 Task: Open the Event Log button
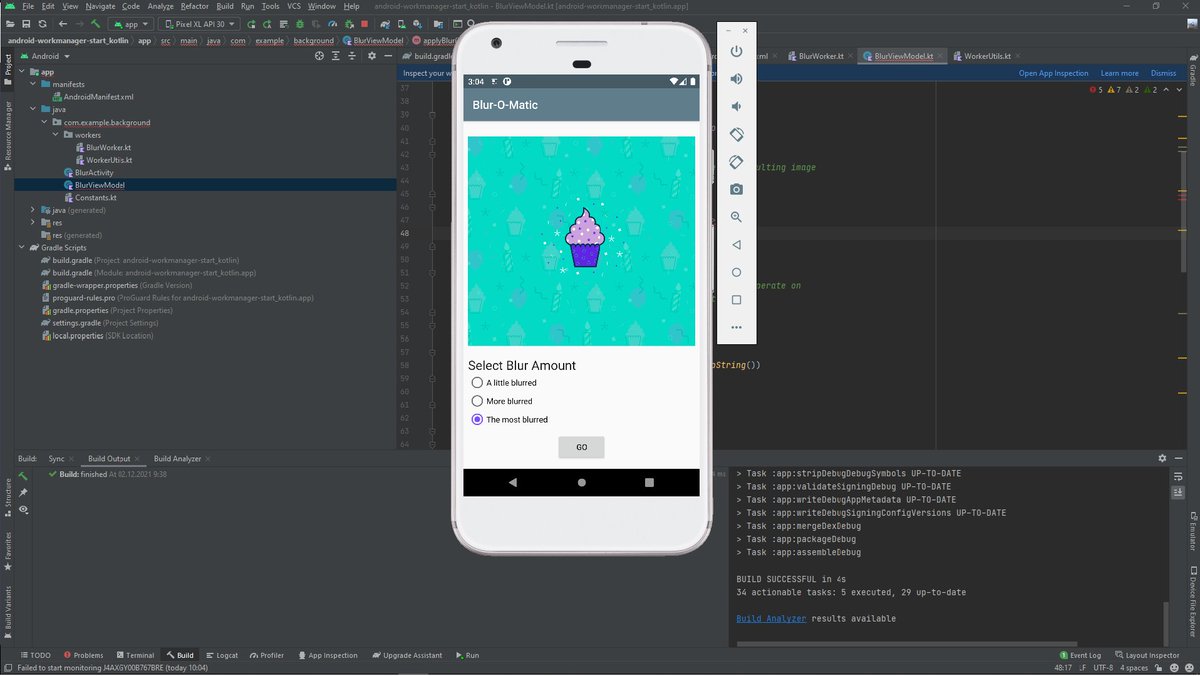tap(1079, 655)
